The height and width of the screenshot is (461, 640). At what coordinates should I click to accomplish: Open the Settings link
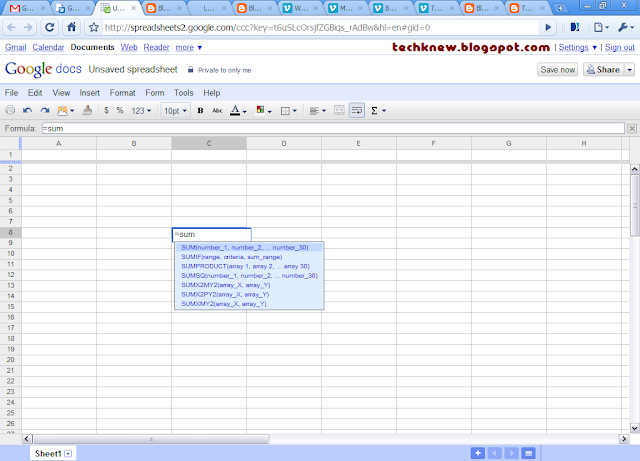coord(573,47)
